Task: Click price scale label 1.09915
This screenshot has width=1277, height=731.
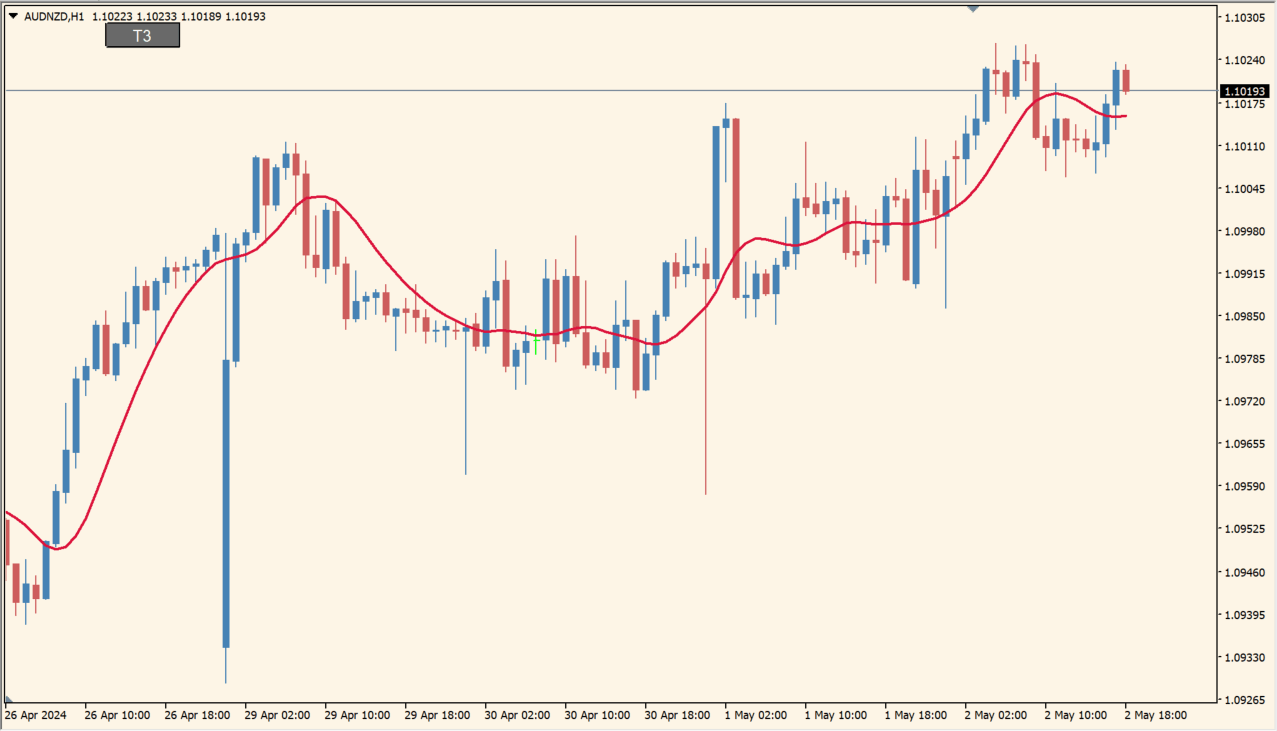Action: pos(1245,274)
